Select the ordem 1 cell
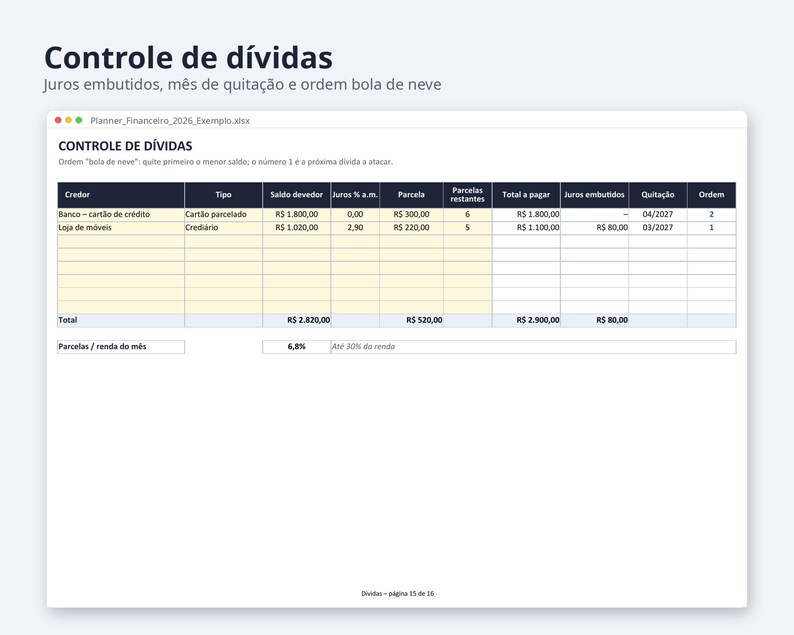Image resolution: width=794 pixels, height=635 pixels. [711, 228]
